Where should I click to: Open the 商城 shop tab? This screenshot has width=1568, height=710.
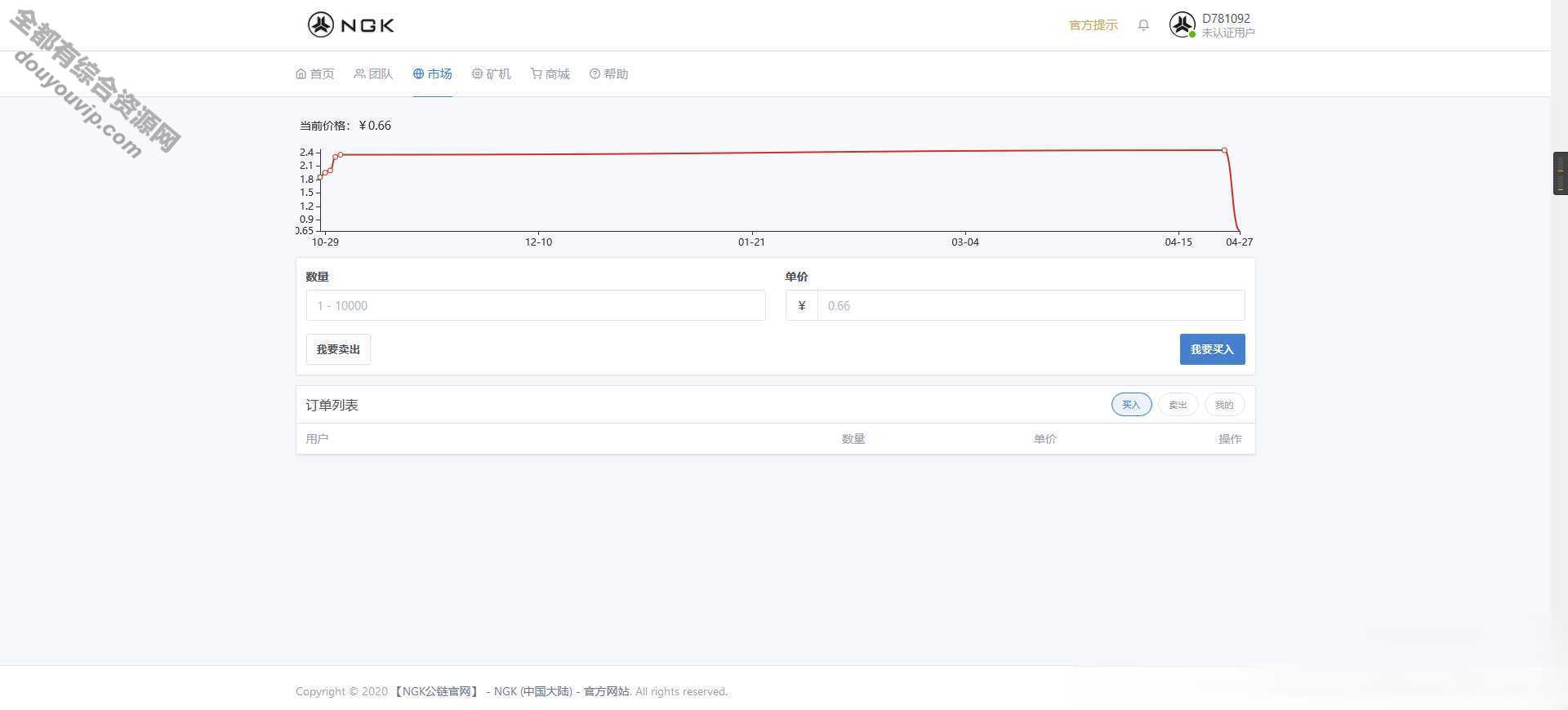click(550, 73)
